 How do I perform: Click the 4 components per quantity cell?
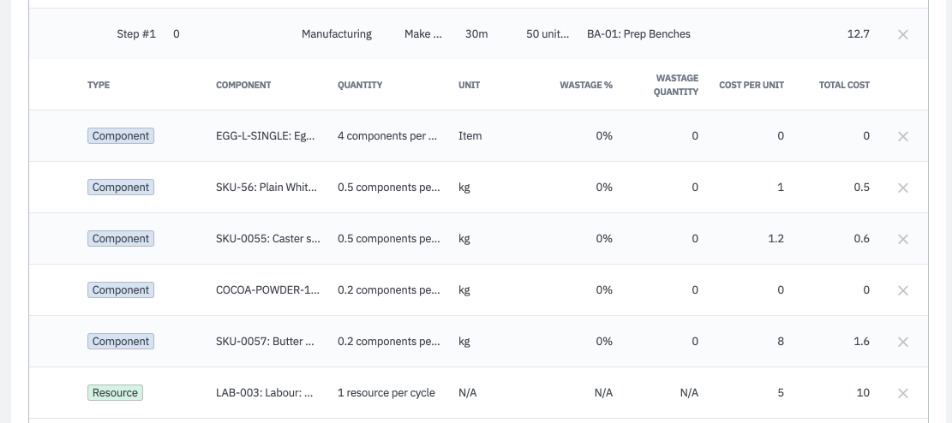click(387, 136)
